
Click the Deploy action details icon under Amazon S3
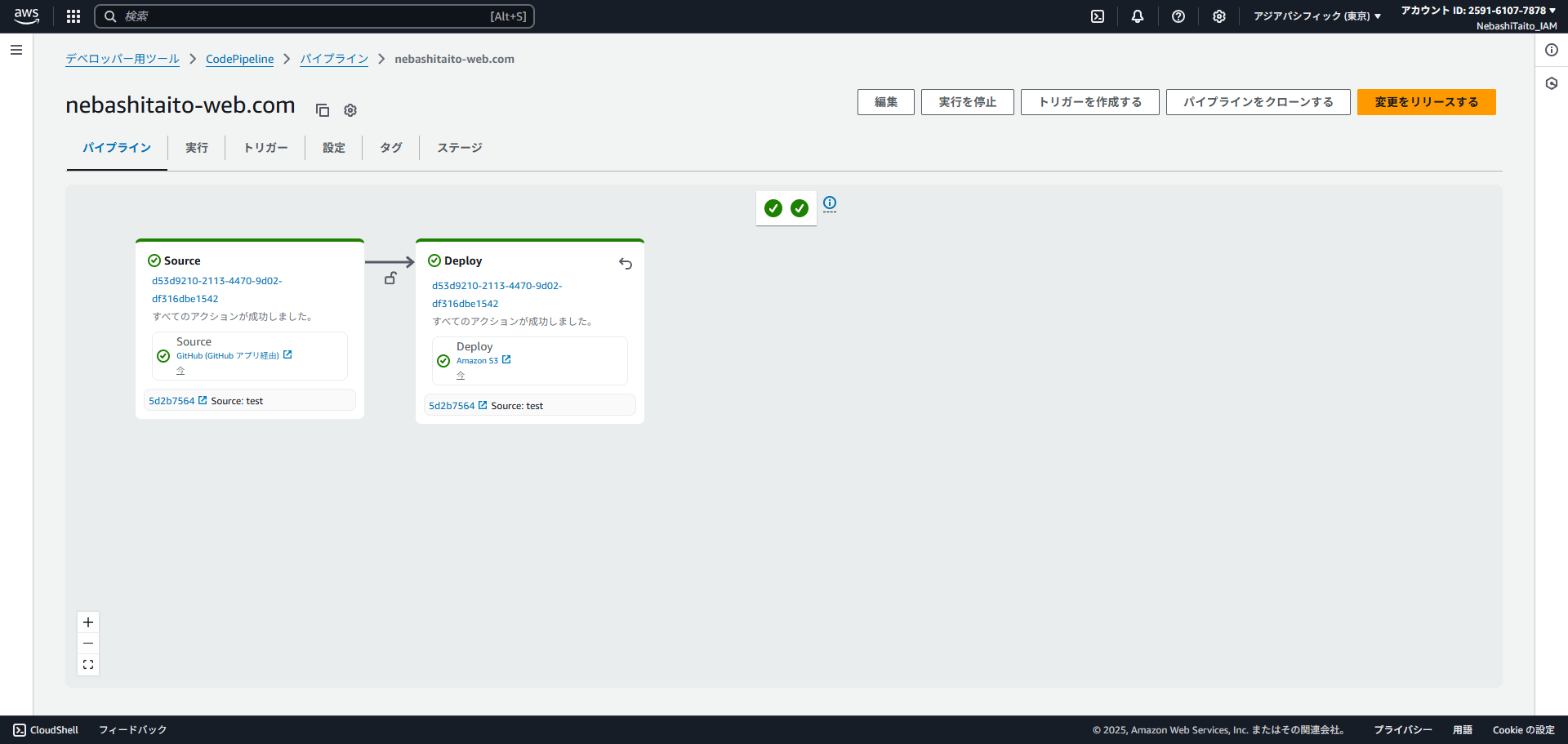pos(461,376)
